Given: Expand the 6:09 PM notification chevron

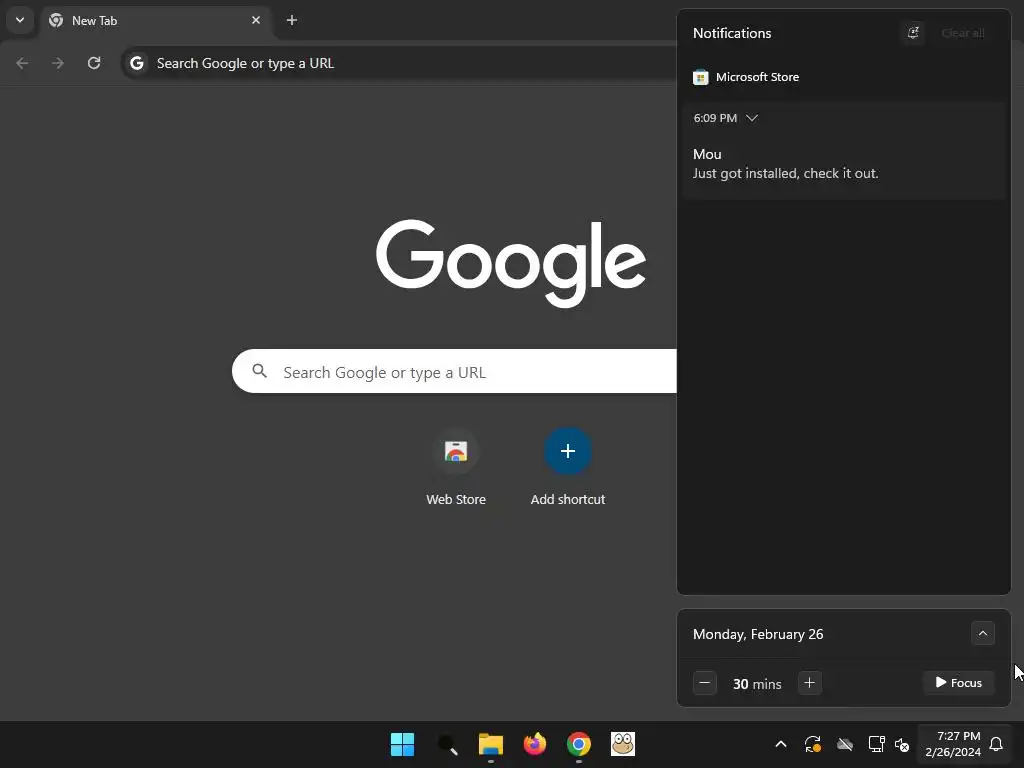Looking at the screenshot, I should [x=752, y=118].
